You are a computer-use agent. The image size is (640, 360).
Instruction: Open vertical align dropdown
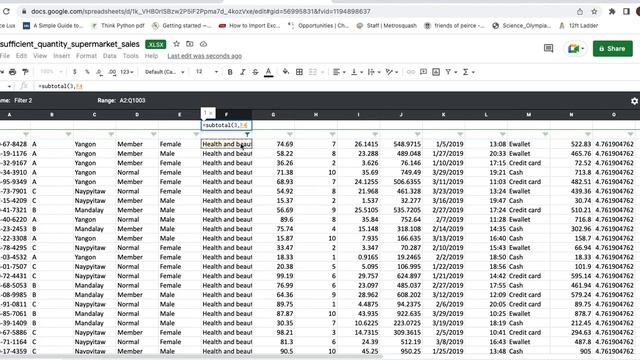[357, 72]
